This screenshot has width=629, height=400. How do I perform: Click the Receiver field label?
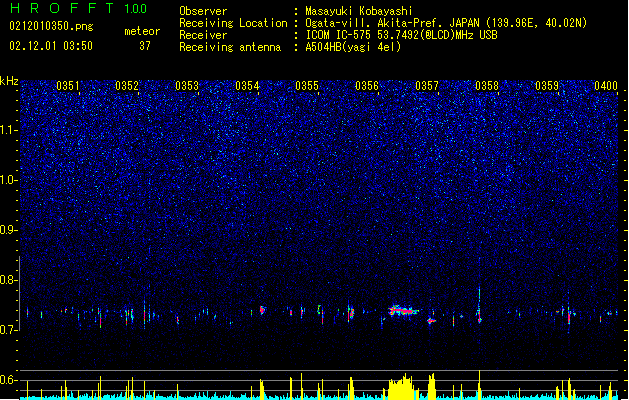[x=203, y=35]
